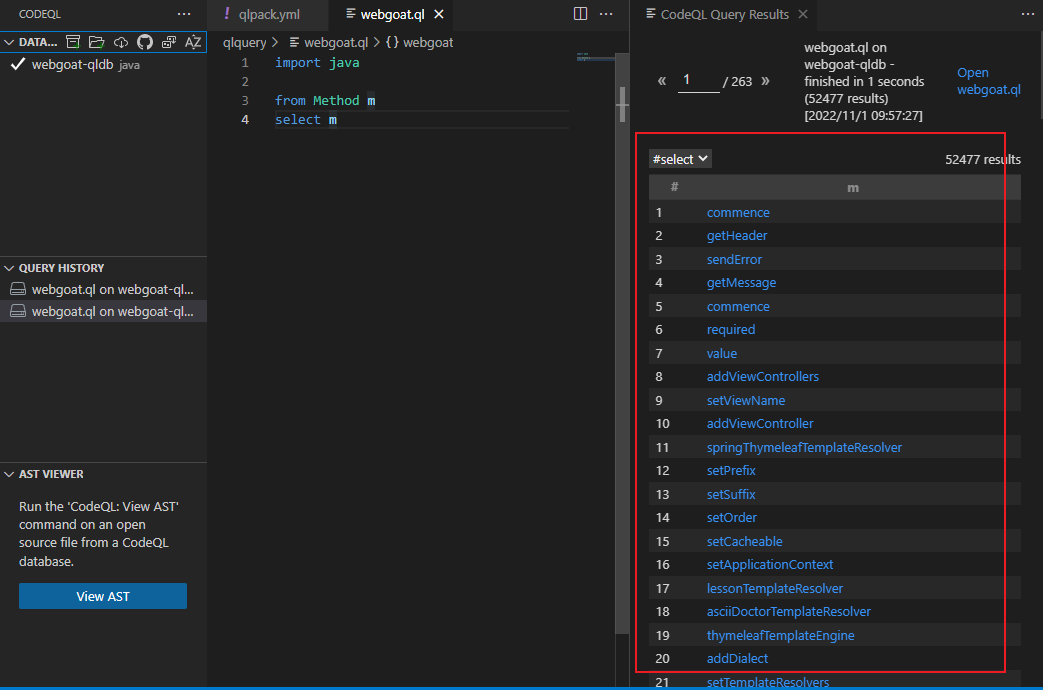Viewport: 1043px width, 690px height.
Task: Open the setCacheable result link
Action: (x=744, y=542)
